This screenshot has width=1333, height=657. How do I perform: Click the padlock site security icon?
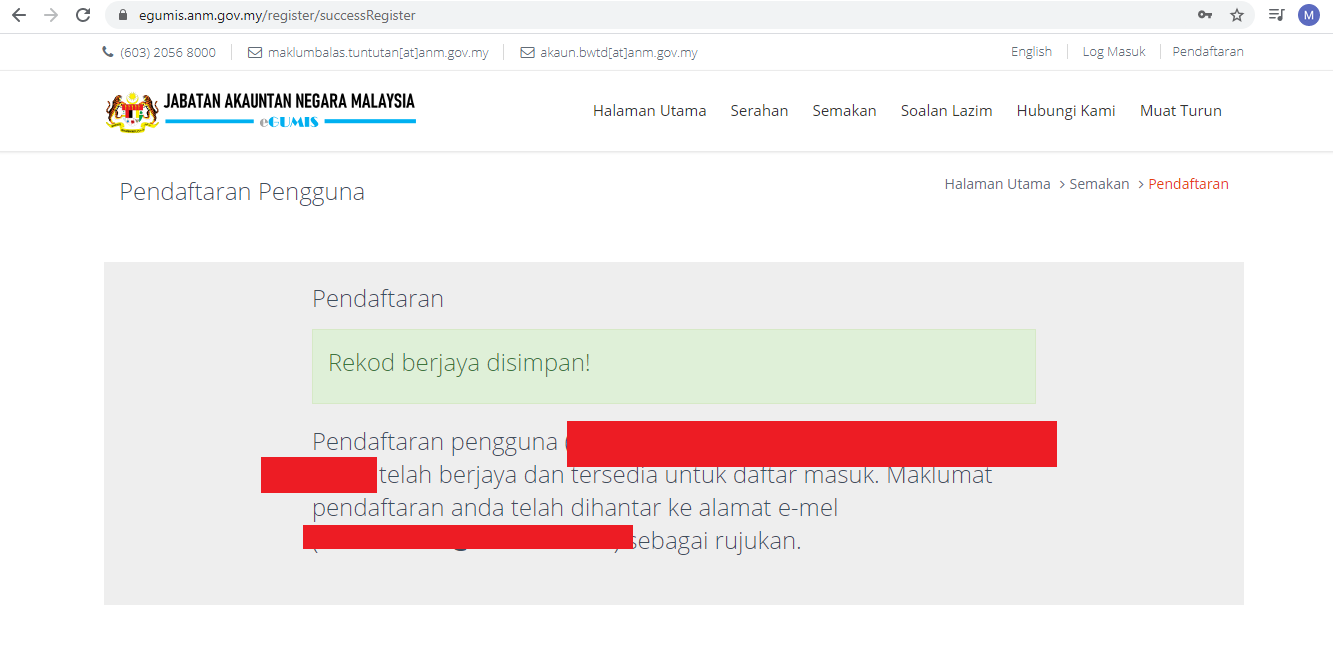(123, 15)
